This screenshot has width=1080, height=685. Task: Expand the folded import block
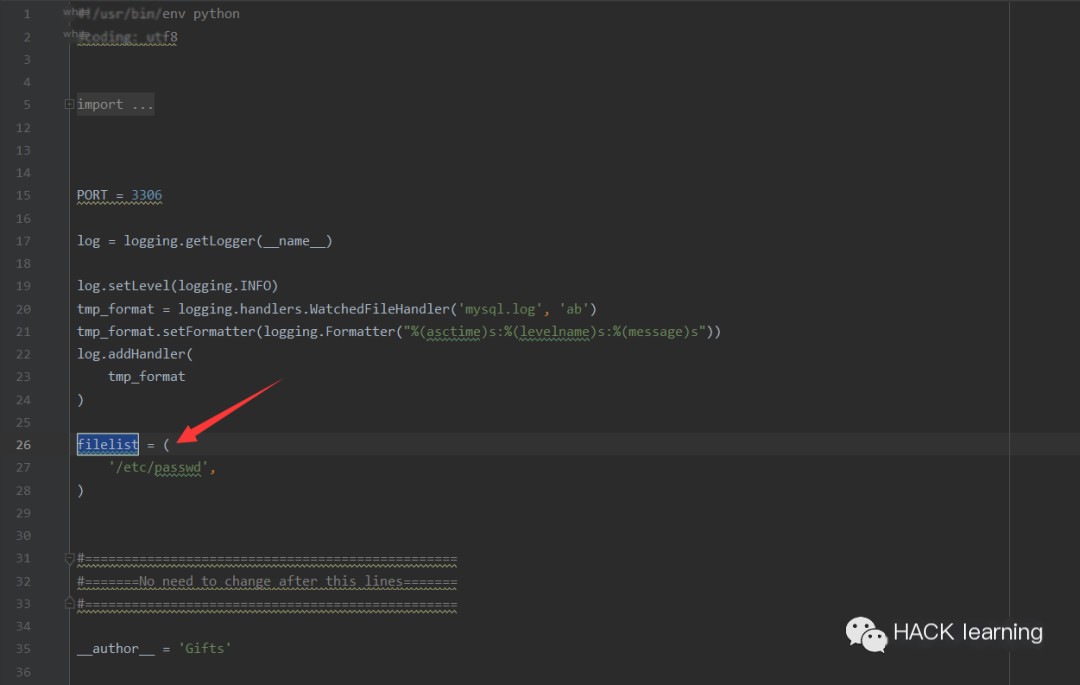(x=69, y=105)
